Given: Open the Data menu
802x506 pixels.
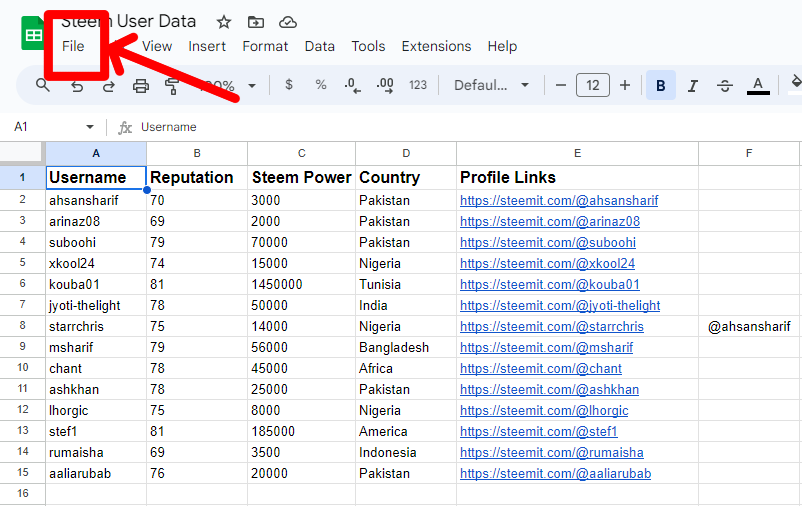Looking at the screenshot, I should pyautogui.click(x=320, y=46).
